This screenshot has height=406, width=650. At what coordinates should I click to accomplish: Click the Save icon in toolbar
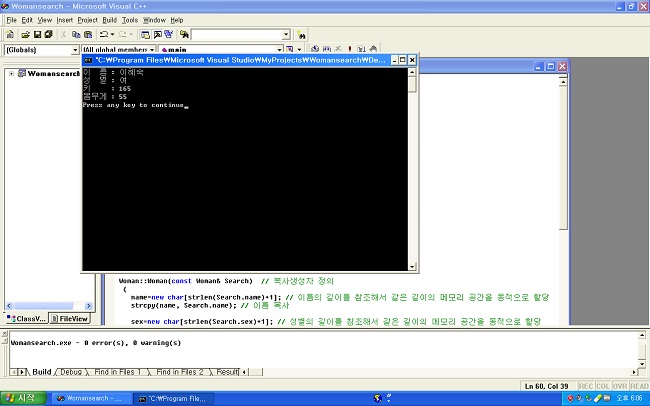[x=35, y=34]
